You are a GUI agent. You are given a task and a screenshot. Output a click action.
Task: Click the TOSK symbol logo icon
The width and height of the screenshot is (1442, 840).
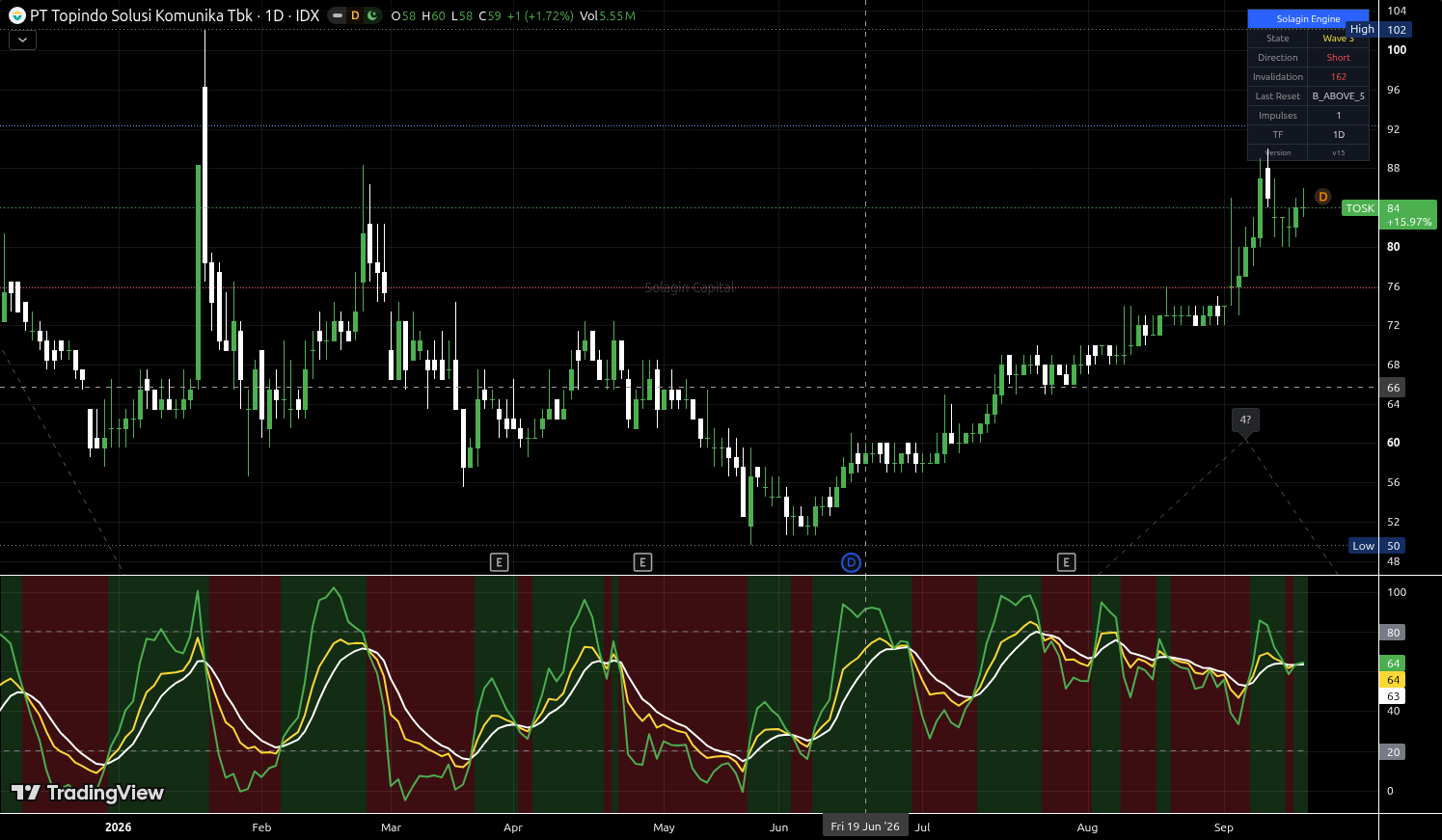pyautogui.click(x=16, y=15)
